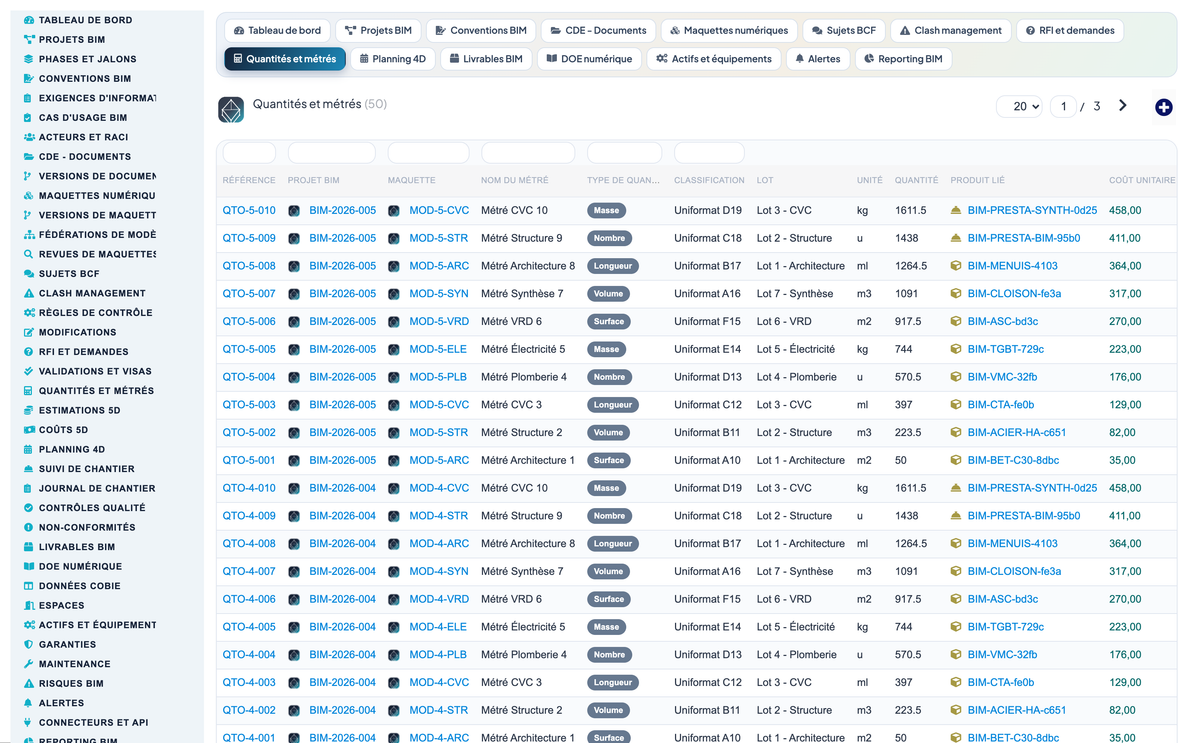Click the Masse badge in row QTO-5-005
Image resolution: width=1200 pixels, height=743 pixels.
click(607, 350)
